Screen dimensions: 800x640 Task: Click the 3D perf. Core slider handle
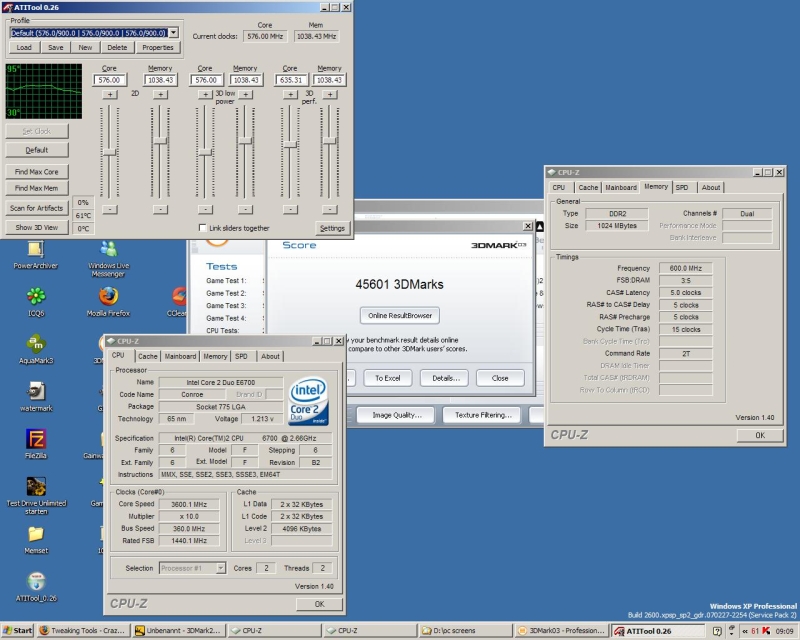pyautogui.click(x=290, y=144)
